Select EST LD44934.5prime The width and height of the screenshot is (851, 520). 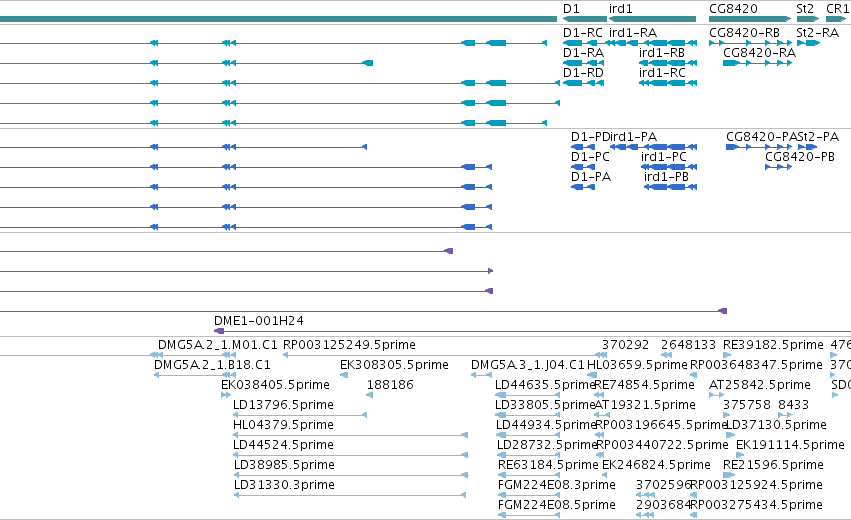click(547, 425)
